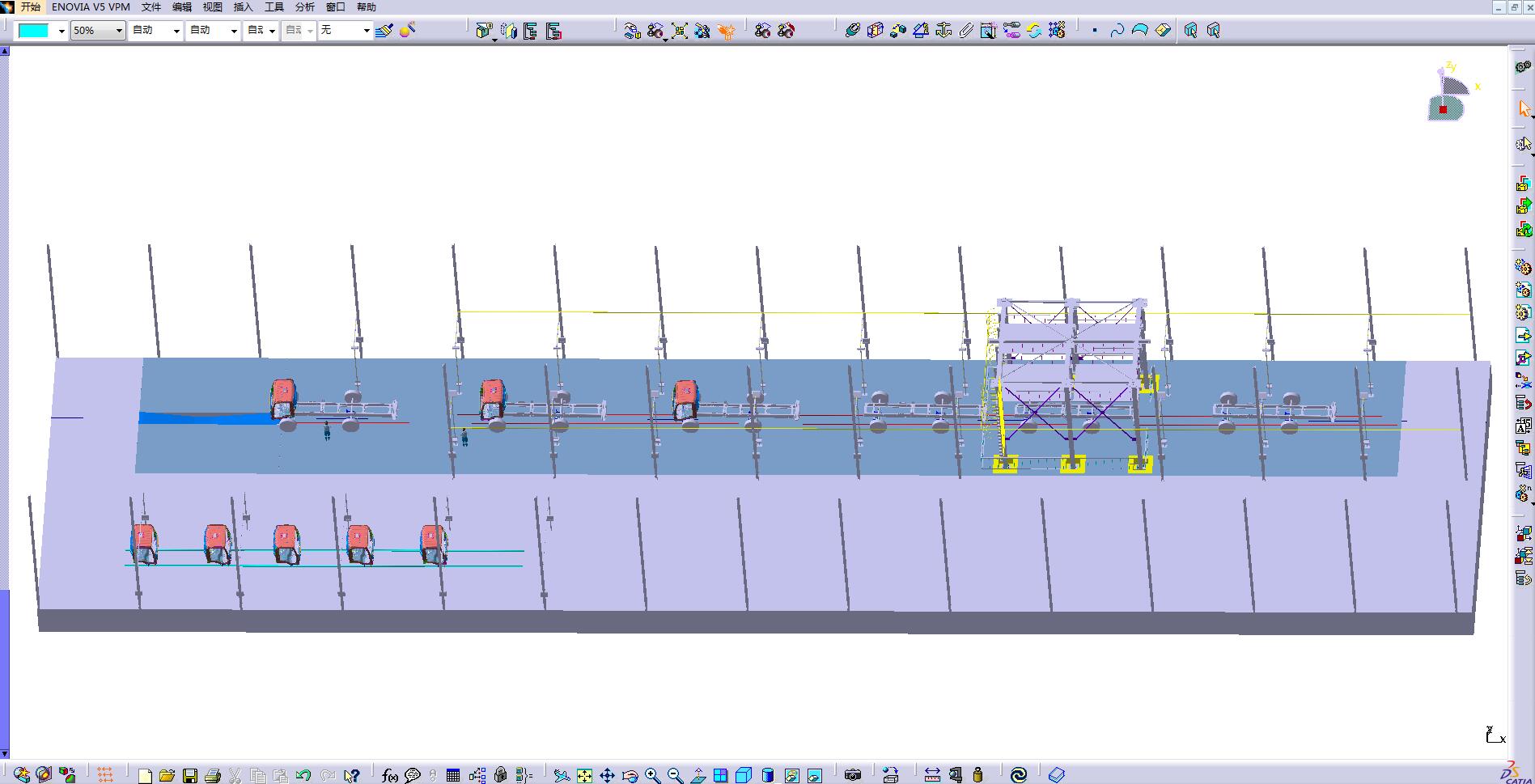1535x784 pixels.
Task: Toggle Fly Mode airplane icon
Action: pos(562,775)
